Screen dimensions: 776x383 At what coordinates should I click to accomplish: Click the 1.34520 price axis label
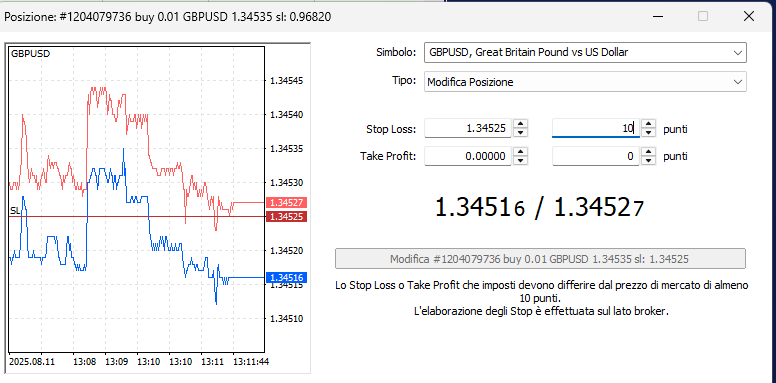[286, 250]
